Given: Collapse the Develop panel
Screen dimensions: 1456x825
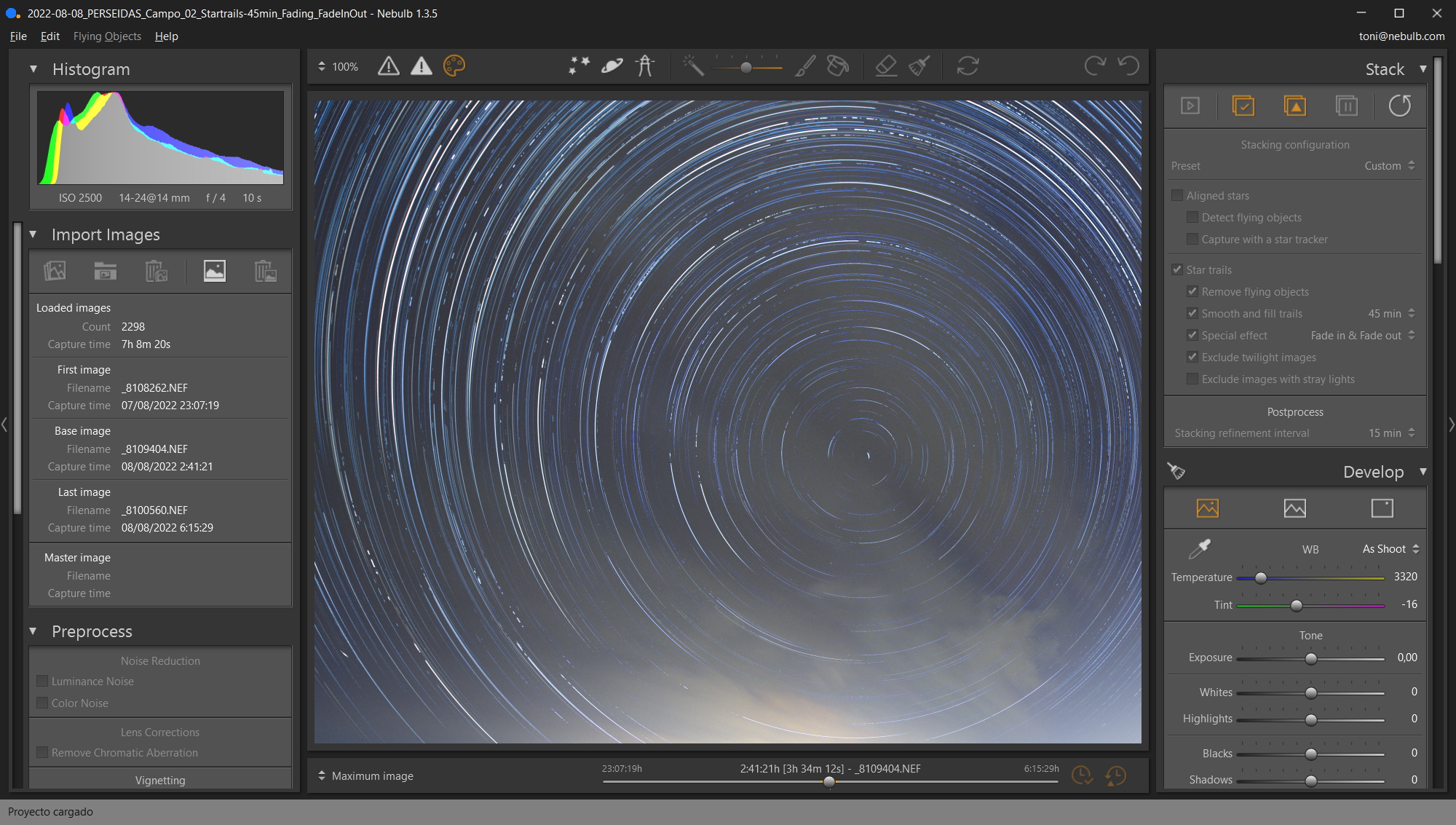Looking at the screenshot, I should (1423, 472).
